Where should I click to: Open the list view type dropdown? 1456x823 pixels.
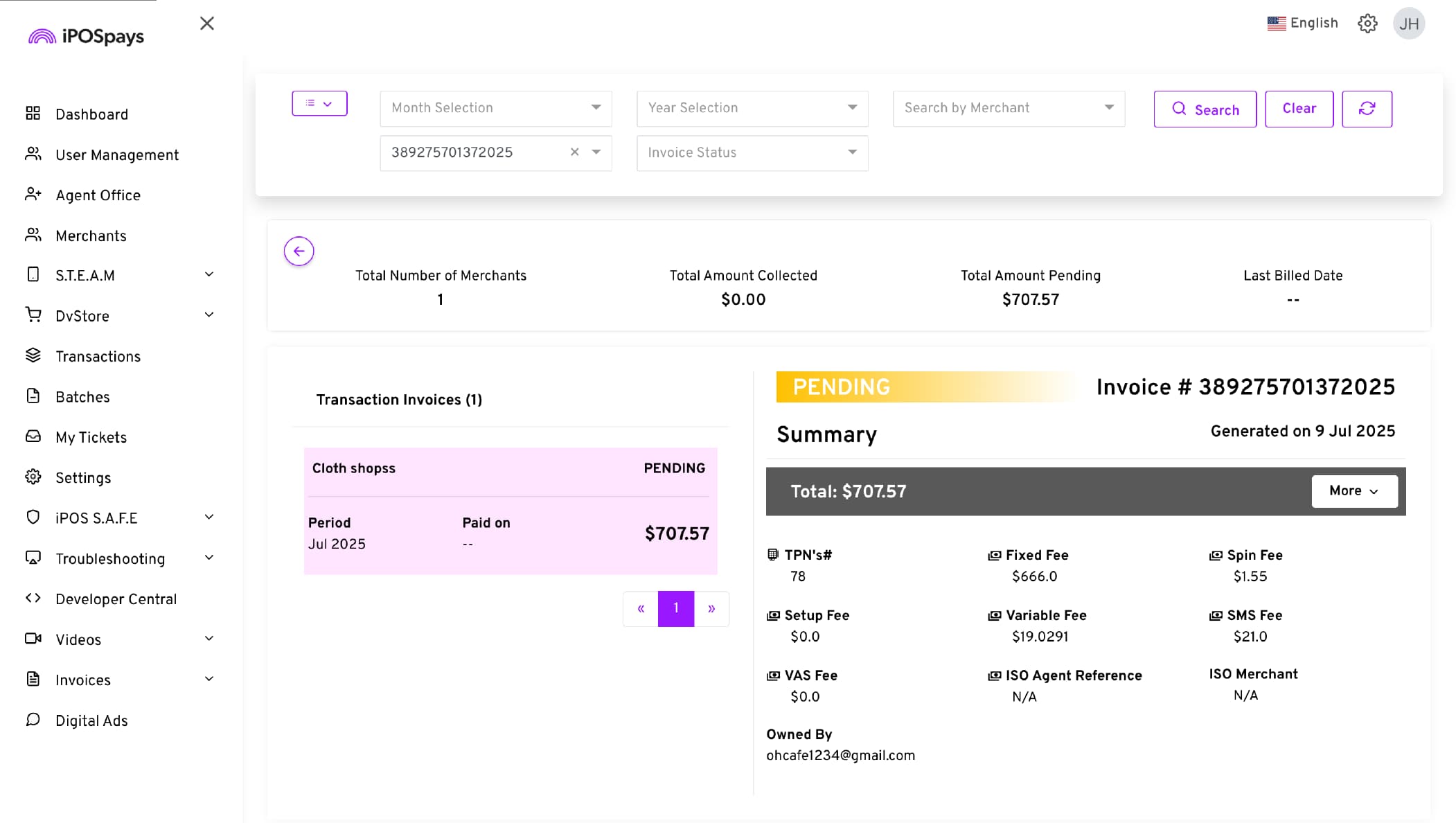(319, 103)
